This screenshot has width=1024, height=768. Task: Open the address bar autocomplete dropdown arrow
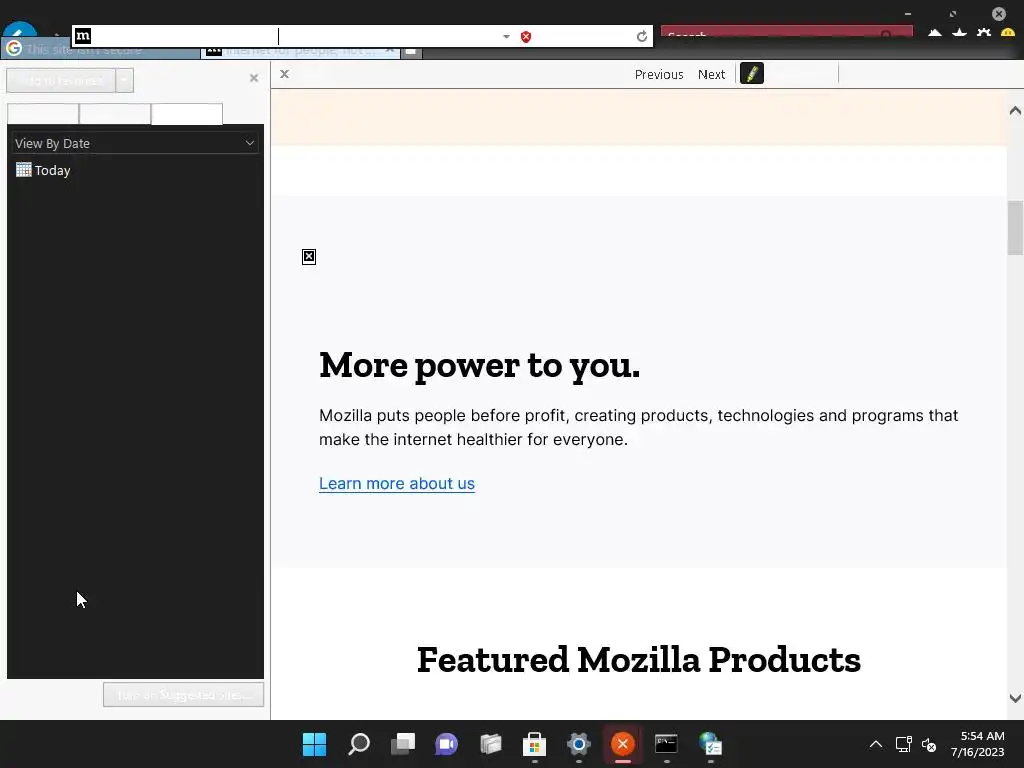506,37
